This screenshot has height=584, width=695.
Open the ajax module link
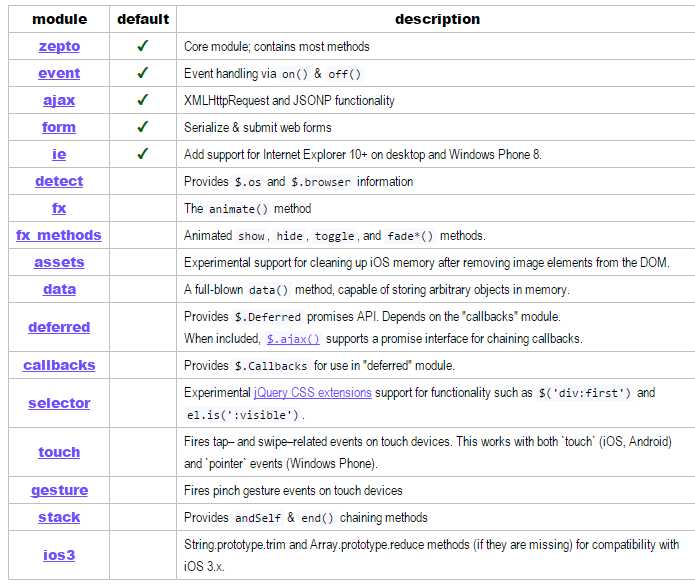click(x=59, y=100)
